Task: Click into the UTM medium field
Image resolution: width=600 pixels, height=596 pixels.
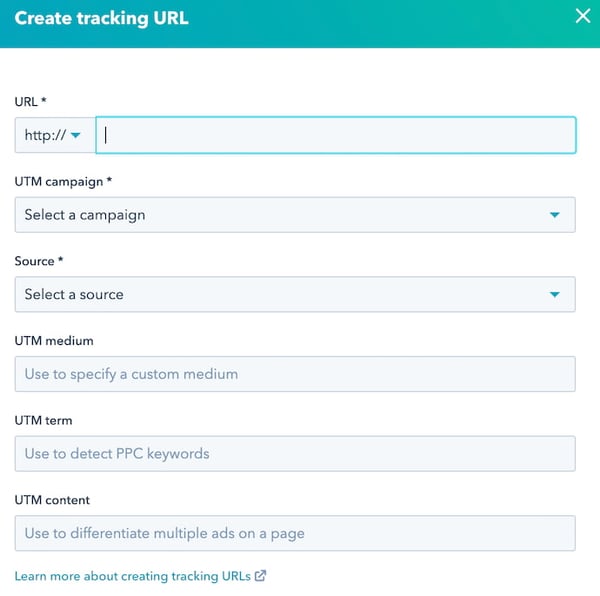Action: (295, 374)
